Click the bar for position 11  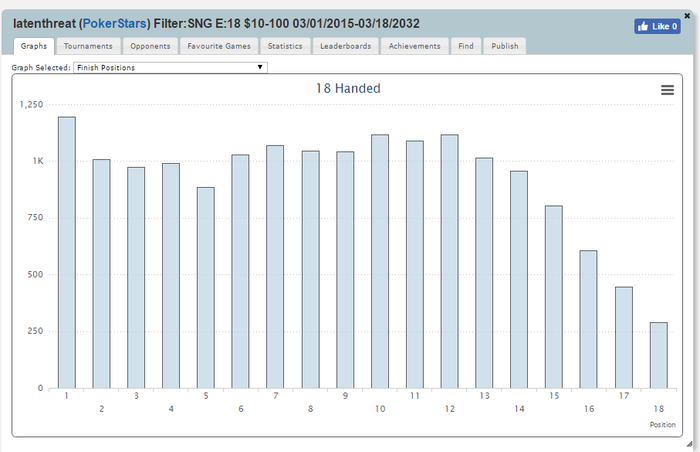pos(415,265)
